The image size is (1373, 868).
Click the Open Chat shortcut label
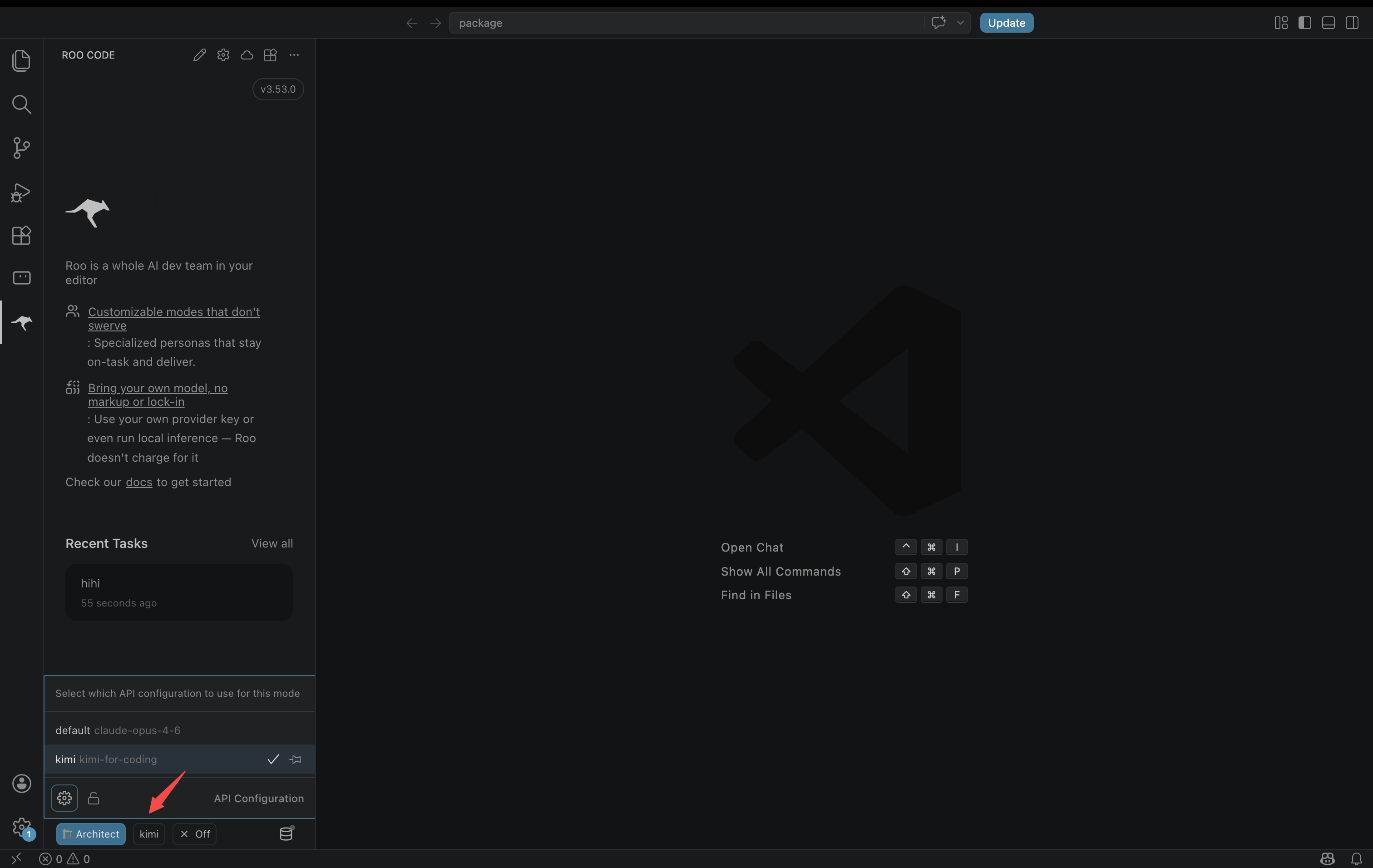[x=752, y=547]
